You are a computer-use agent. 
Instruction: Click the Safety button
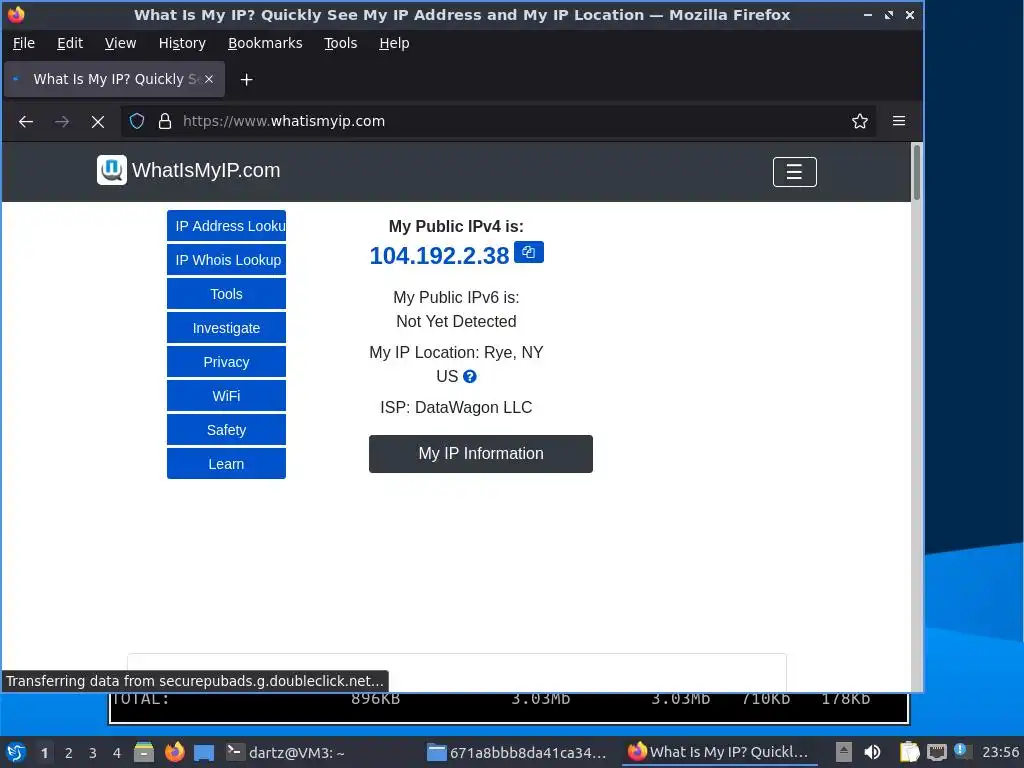[227, 430]
